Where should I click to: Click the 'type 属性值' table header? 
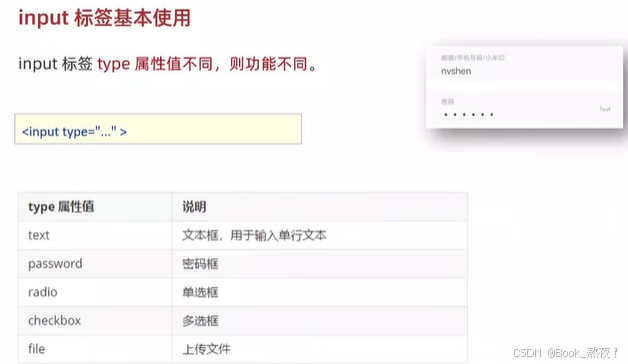pyautogui.click(x=95, y=207)
